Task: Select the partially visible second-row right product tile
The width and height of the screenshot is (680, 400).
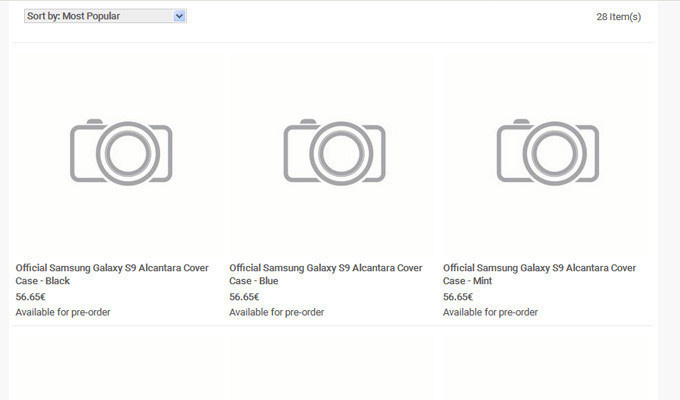Action: (x=548, y=366)
